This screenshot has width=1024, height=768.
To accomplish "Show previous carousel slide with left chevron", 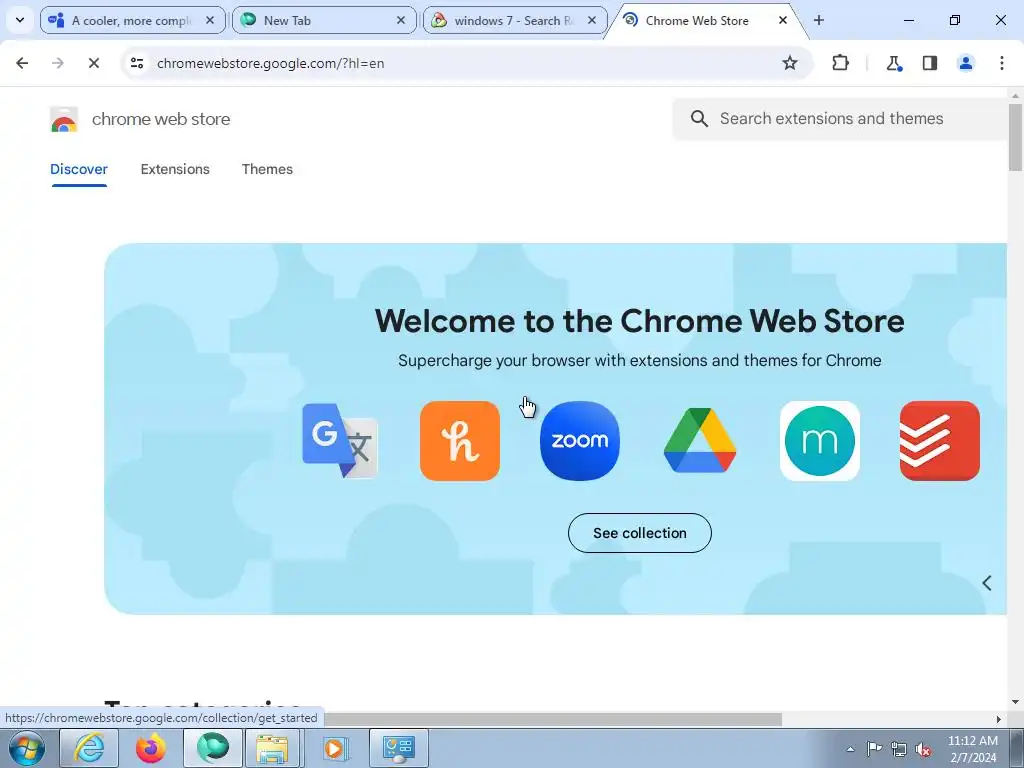I will pyautogui.click(x=987, y=583).
